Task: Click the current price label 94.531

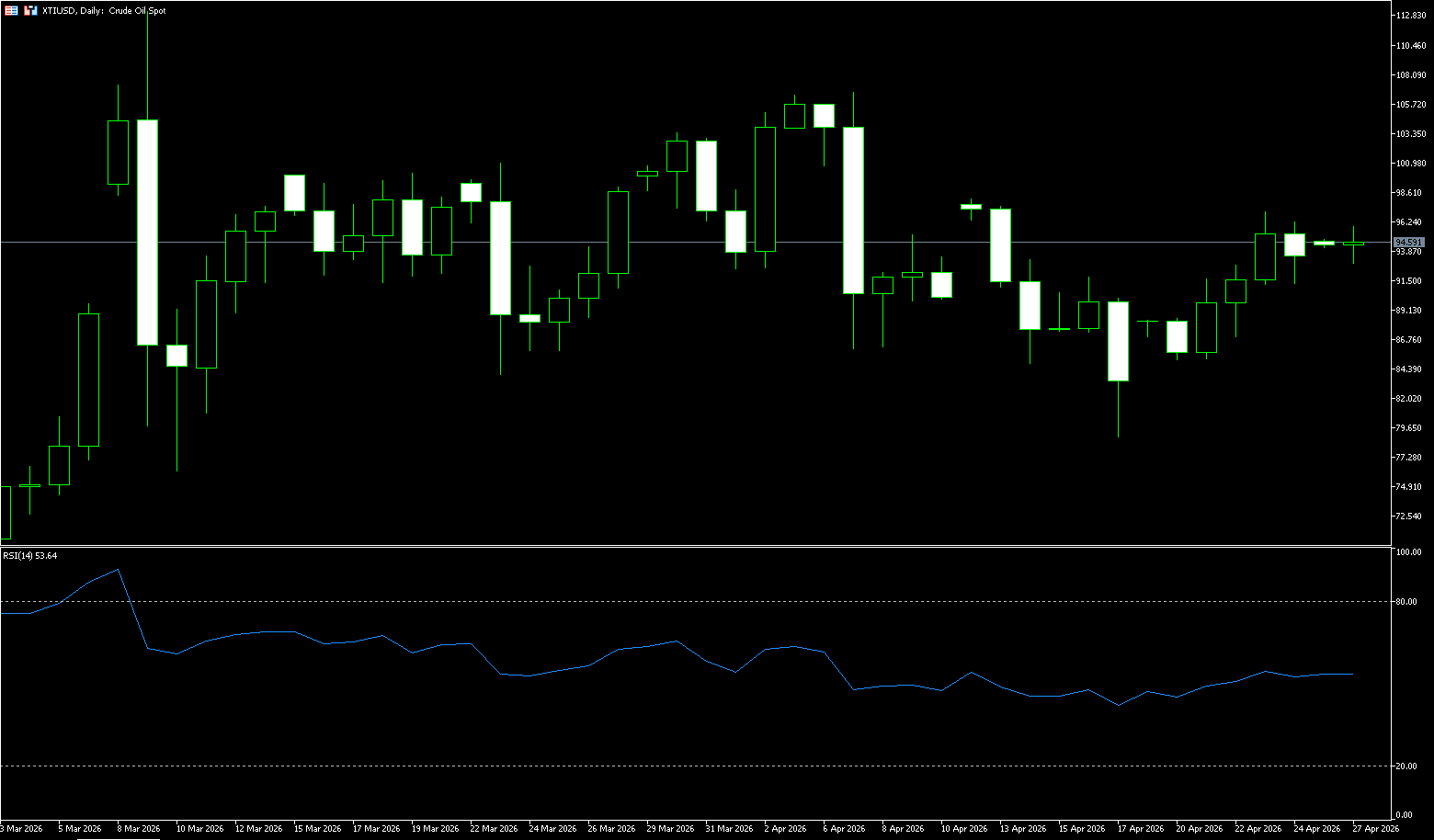Action: coord(1408,243)
